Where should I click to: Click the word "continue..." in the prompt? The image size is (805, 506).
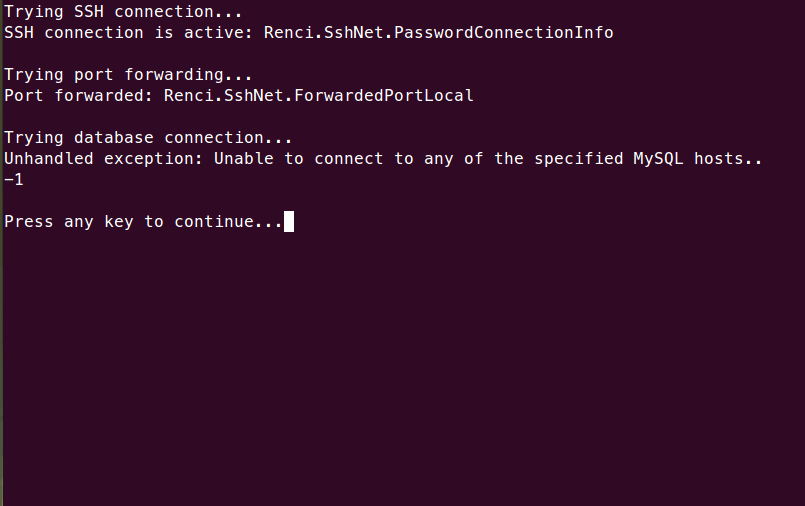pos(228,221)
